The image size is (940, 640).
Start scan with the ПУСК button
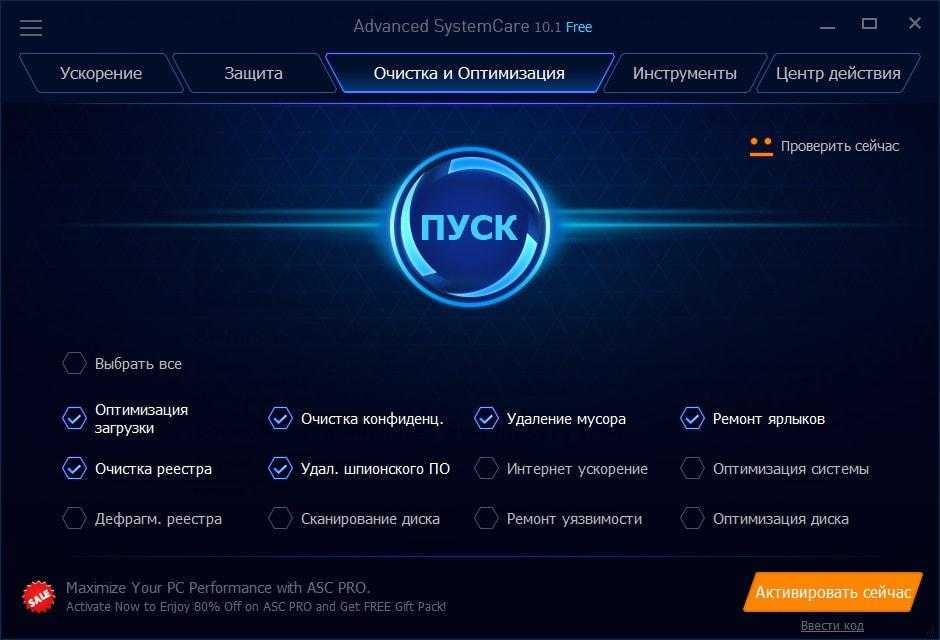(469, 227)
